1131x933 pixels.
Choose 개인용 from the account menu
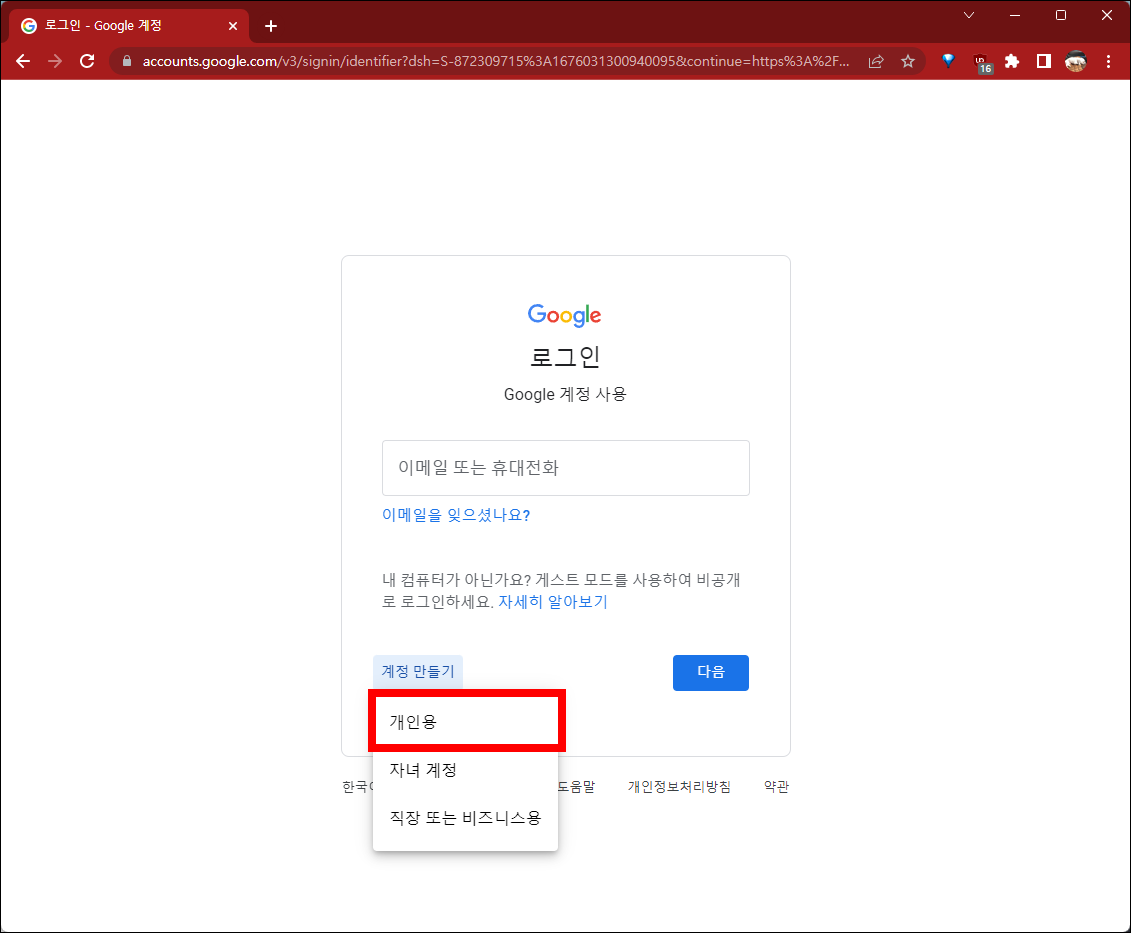click(x=466, y=722)
